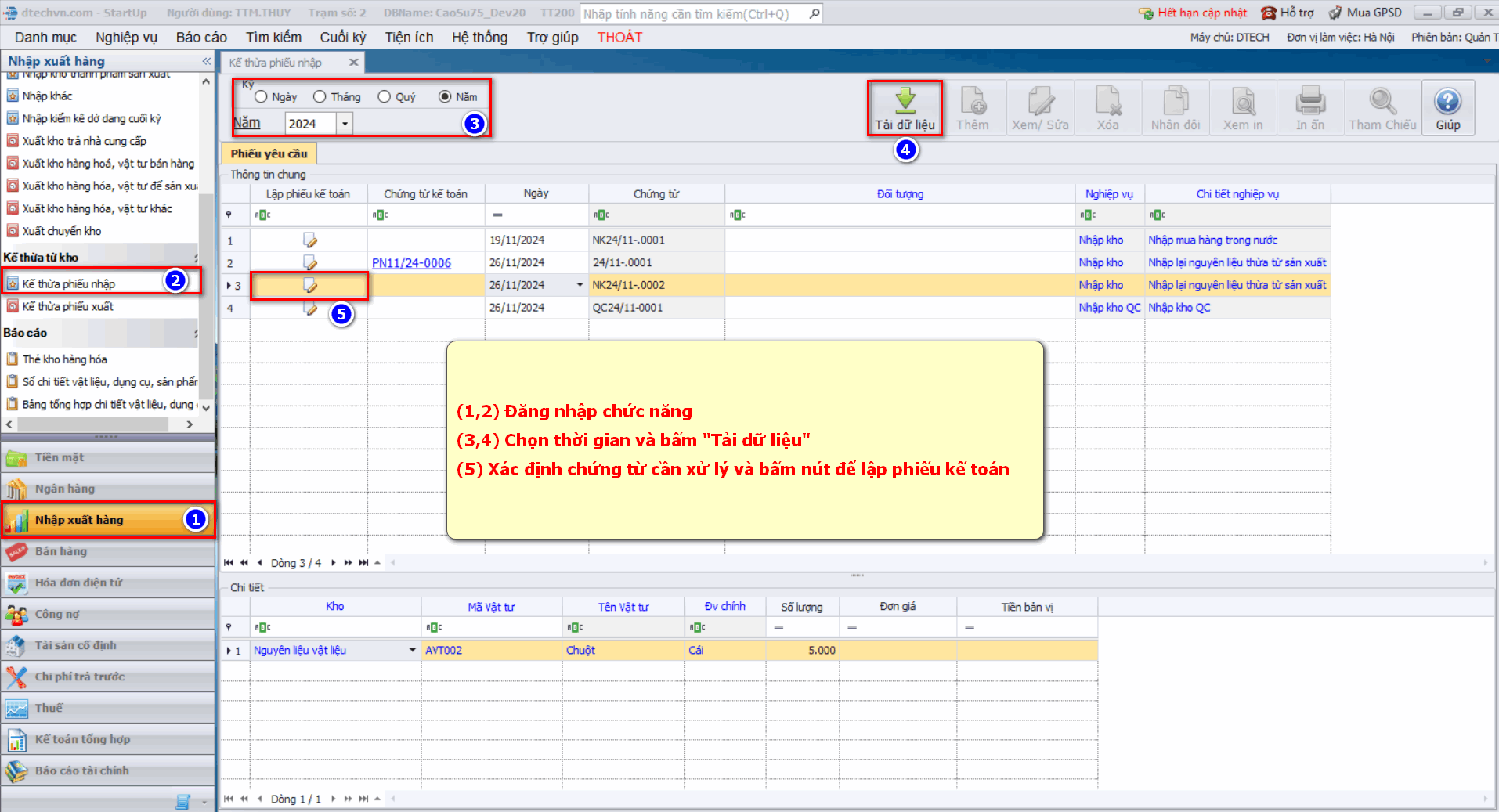Select Kế thừa phiếu xuất in sidebar
This screenshot has height=812, width=1499.
pyautogui.click(x=67, y=307)
